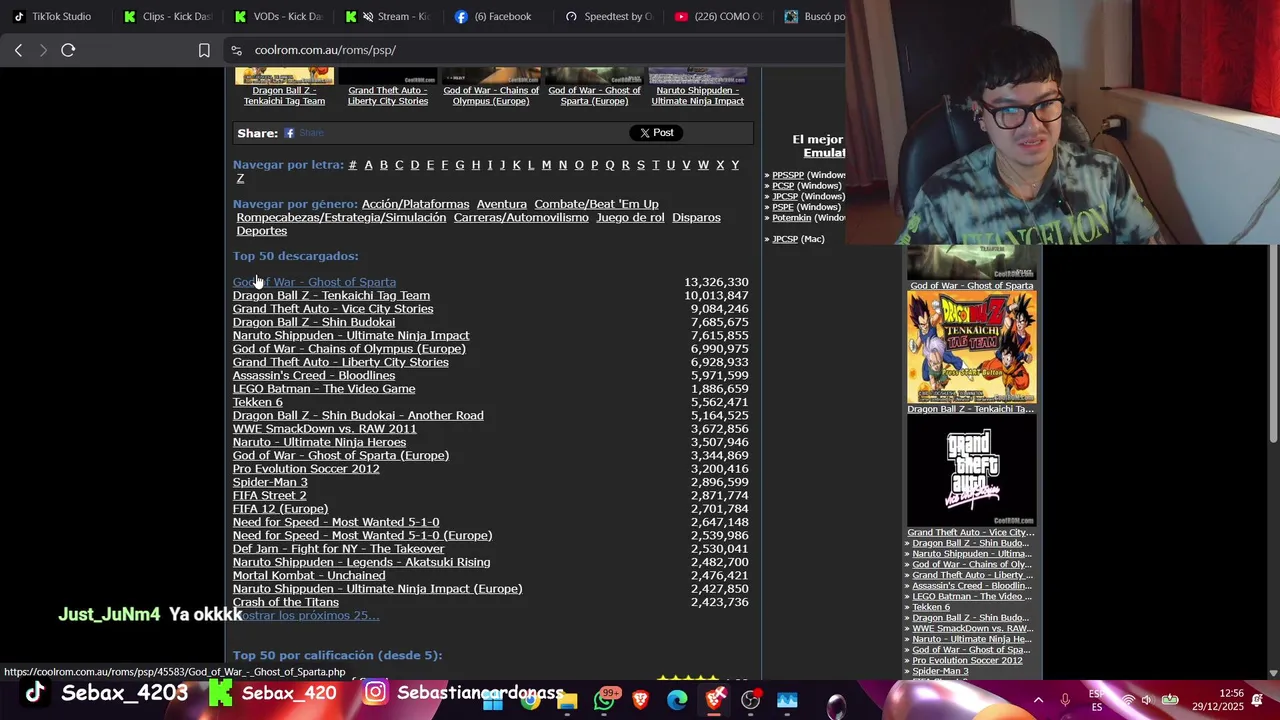
Task: Open the Windows Start menu
Action: pos(493,700)
